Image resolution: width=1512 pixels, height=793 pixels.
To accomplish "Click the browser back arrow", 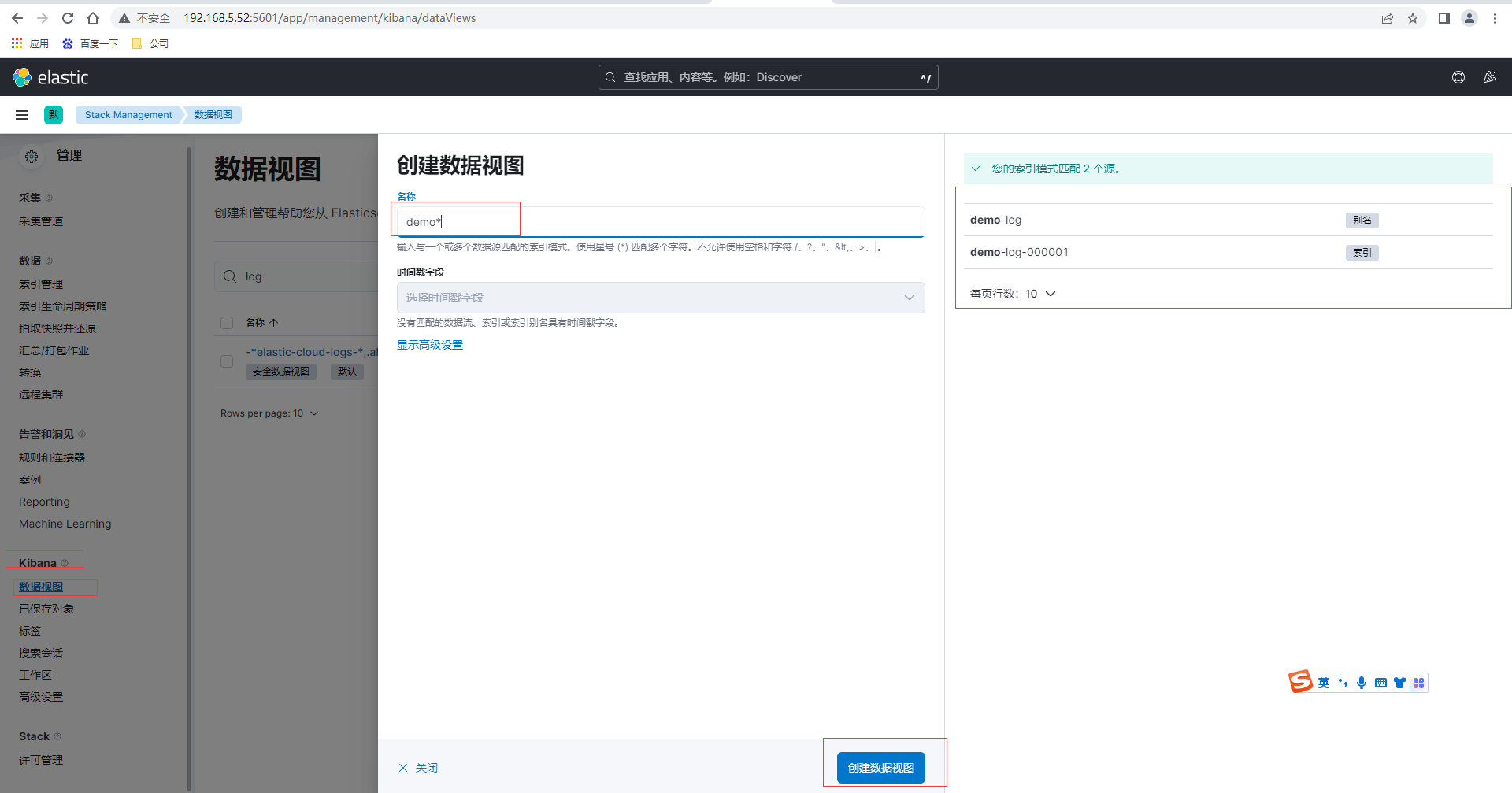I will (x=17, y=18).
